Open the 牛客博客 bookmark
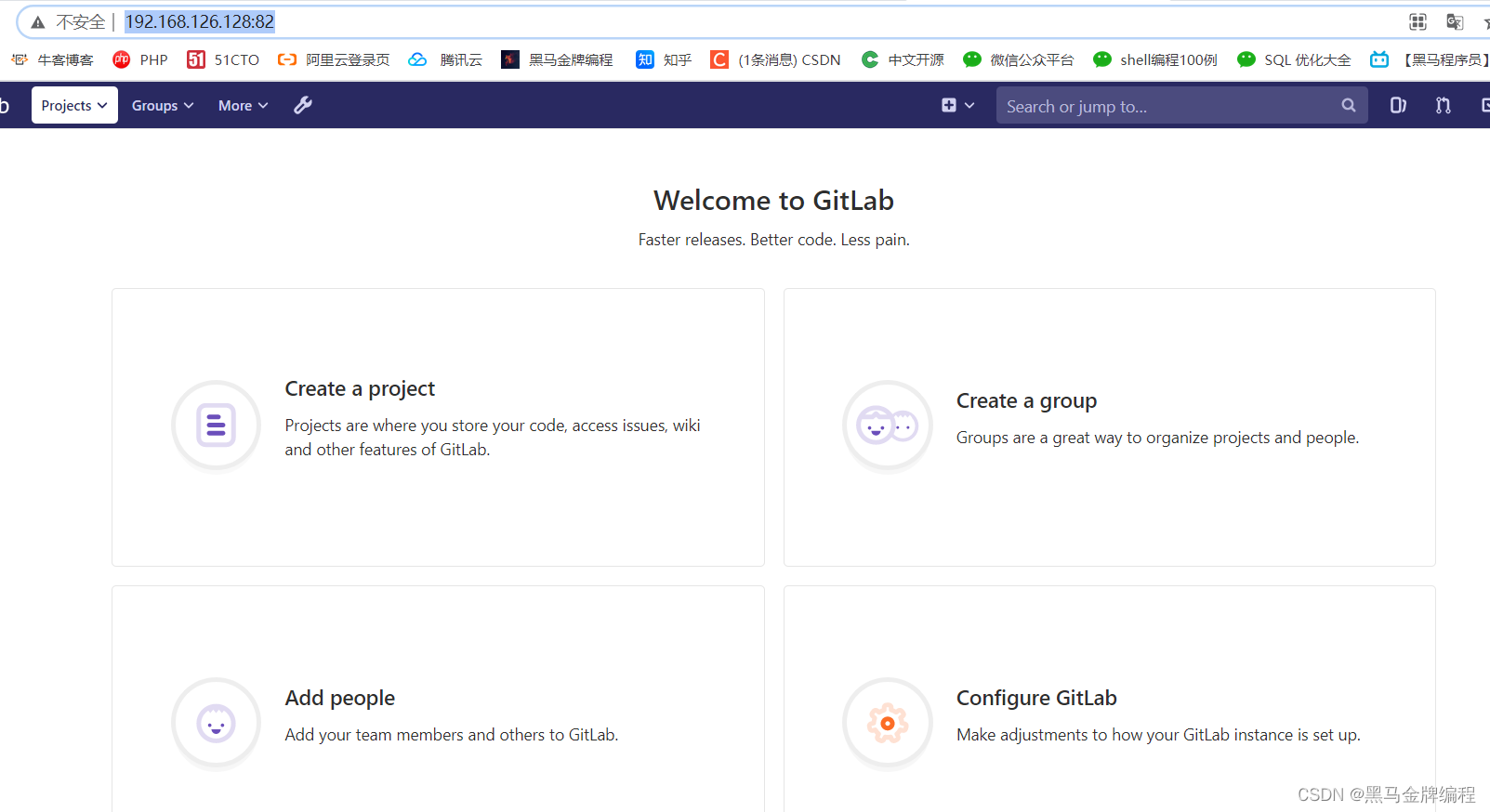Screen dimensions: 1490x812 (x=52, y=59)
